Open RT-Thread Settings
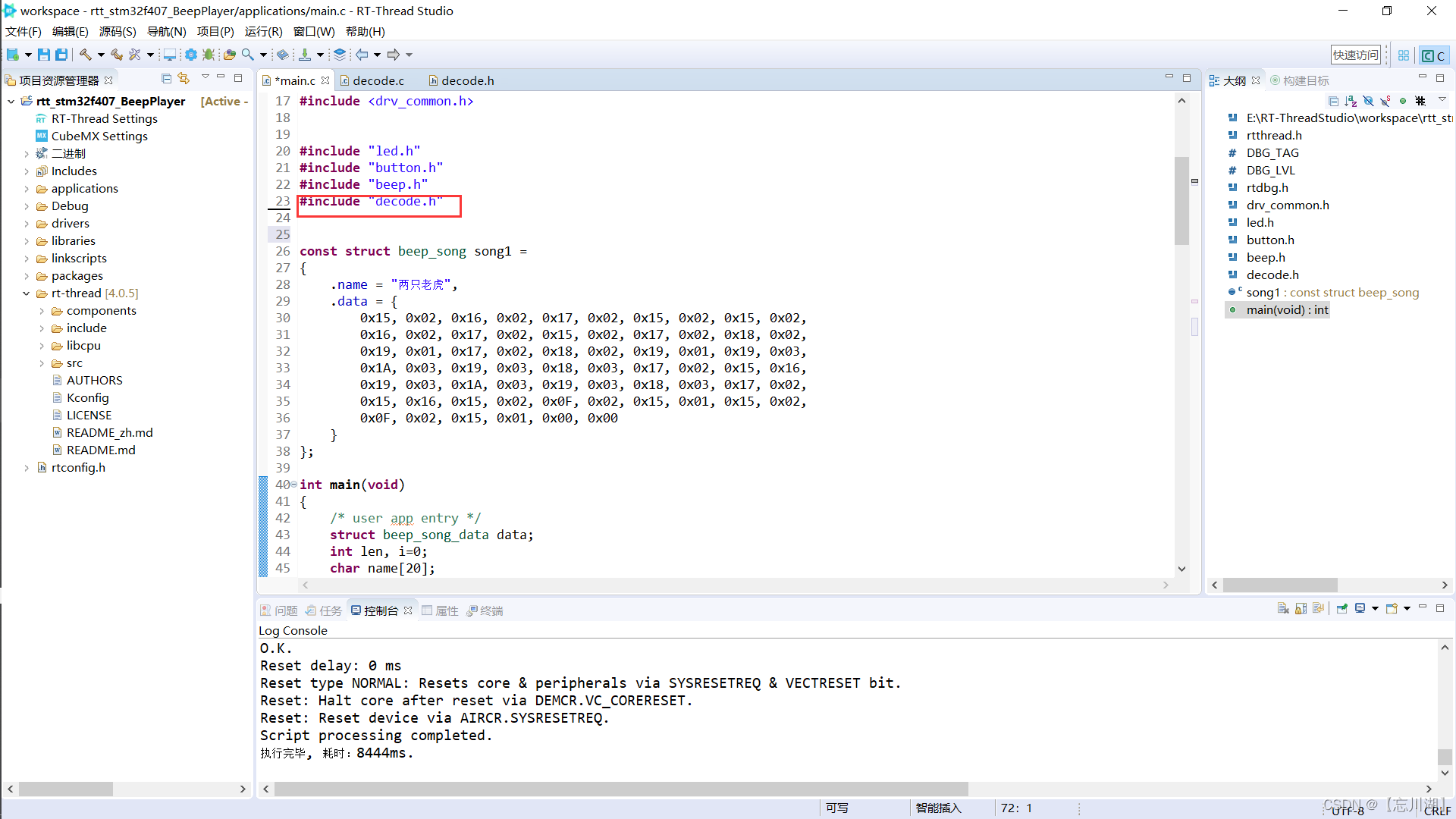 tap(104, 118)
